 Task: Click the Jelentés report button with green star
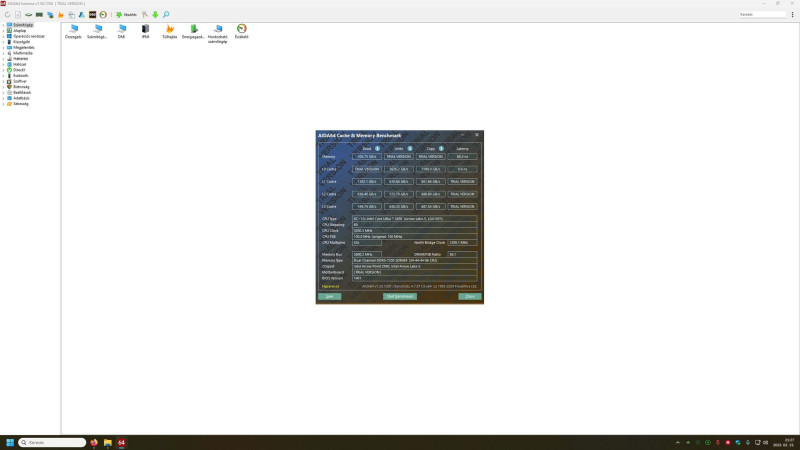pos(126,15)
